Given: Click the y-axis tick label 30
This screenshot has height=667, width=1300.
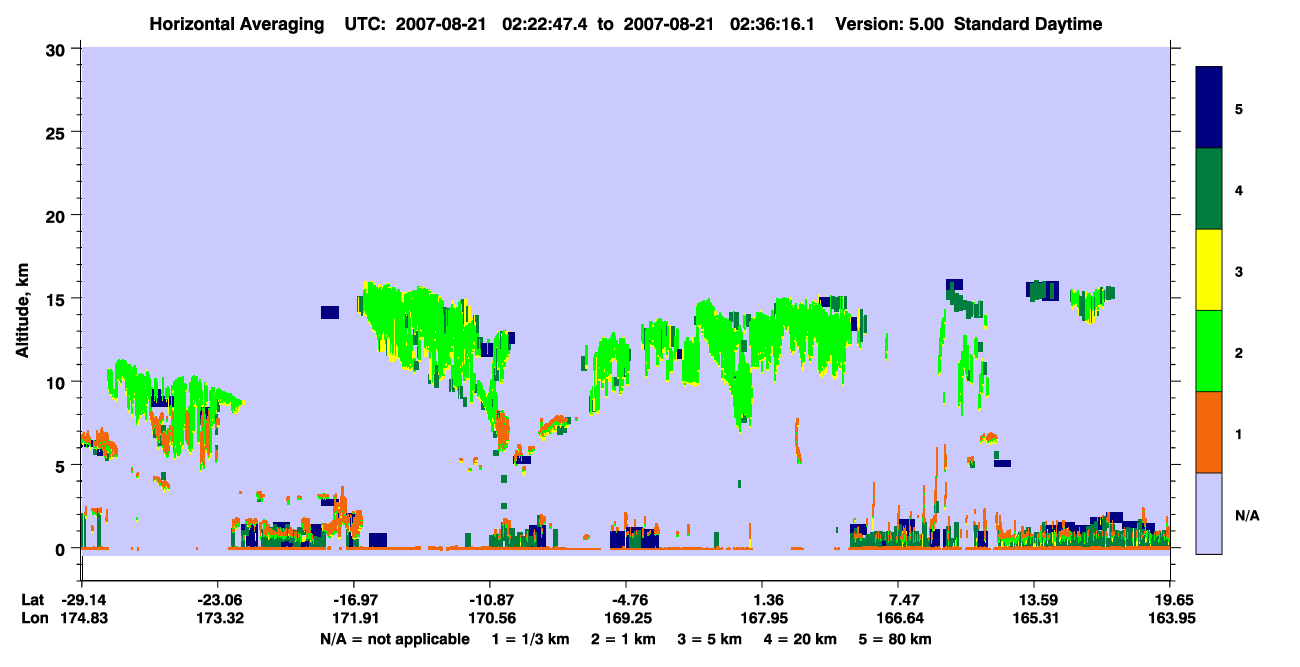Looking at the screenshot, I should (58, 49).
